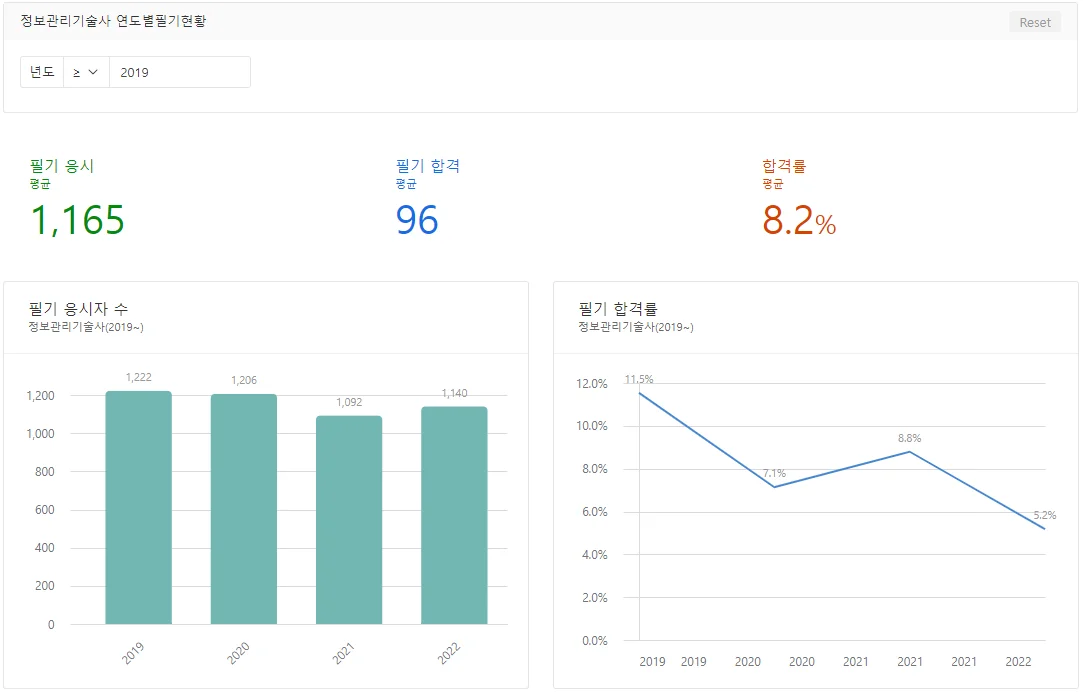The height and width of the screenshot is (692, 1083).
Task: Open the 년도 comparison operator dropdown
Action: click(85, 71)
